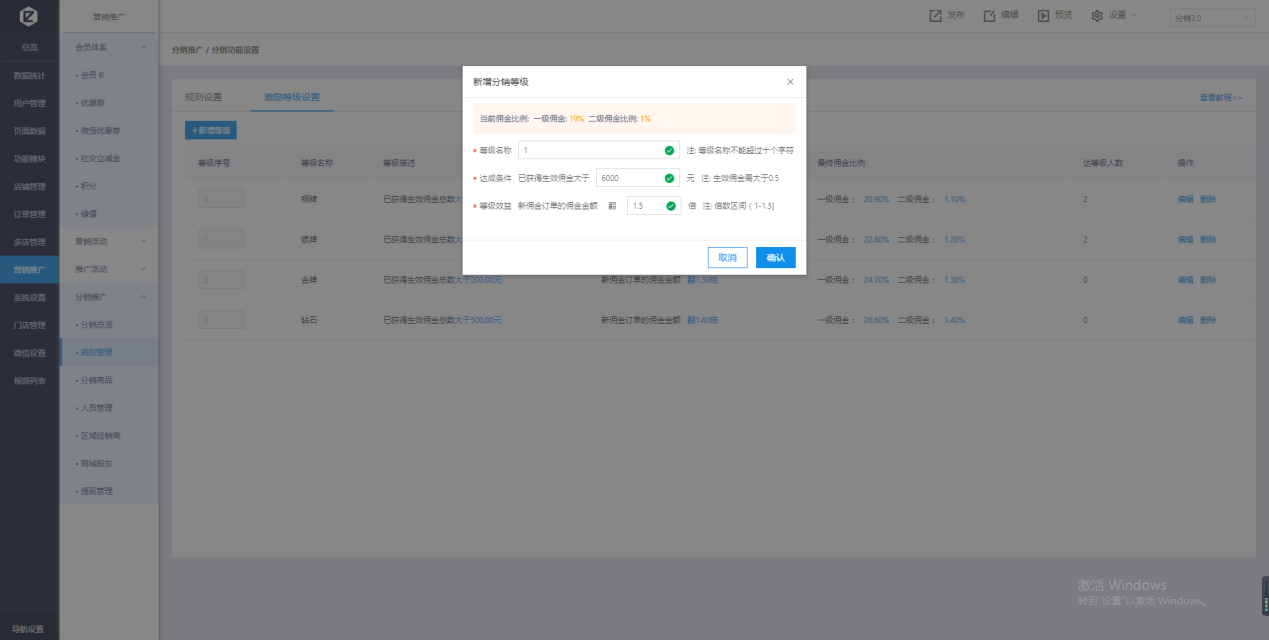Expand the 营销活动 sidebar section
Image resolution: width=1269 pixels, height=640 pixels.
point(143,241)
